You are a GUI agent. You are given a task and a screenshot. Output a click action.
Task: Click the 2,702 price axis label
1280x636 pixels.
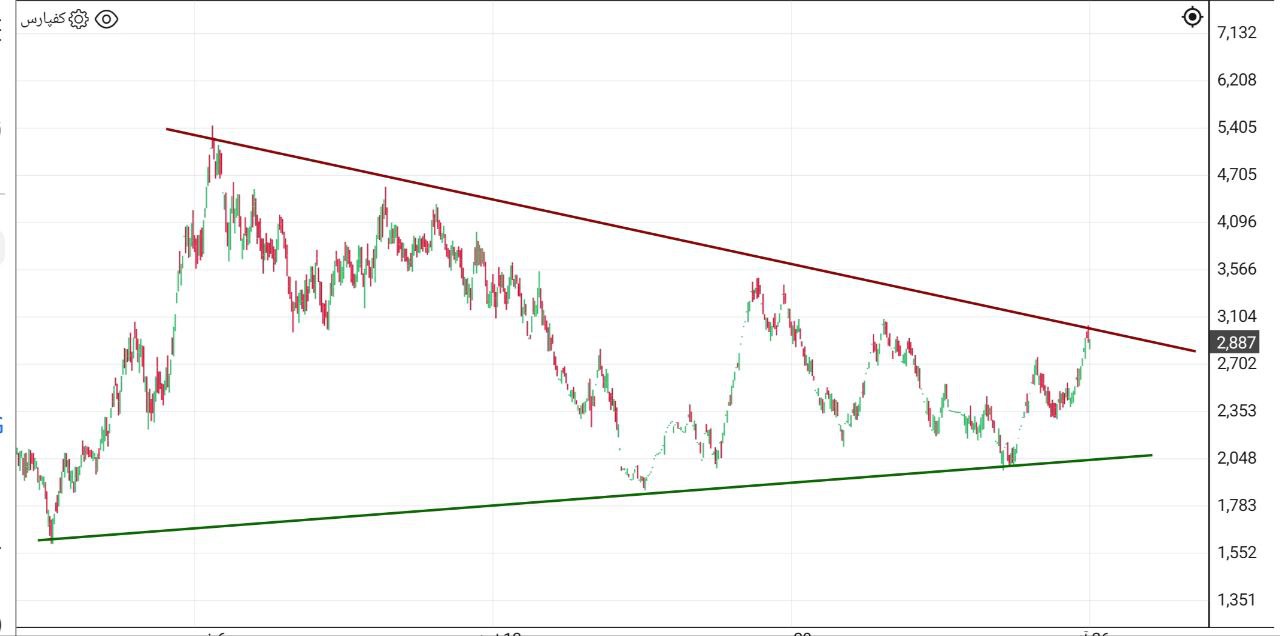coord(1236,364)
